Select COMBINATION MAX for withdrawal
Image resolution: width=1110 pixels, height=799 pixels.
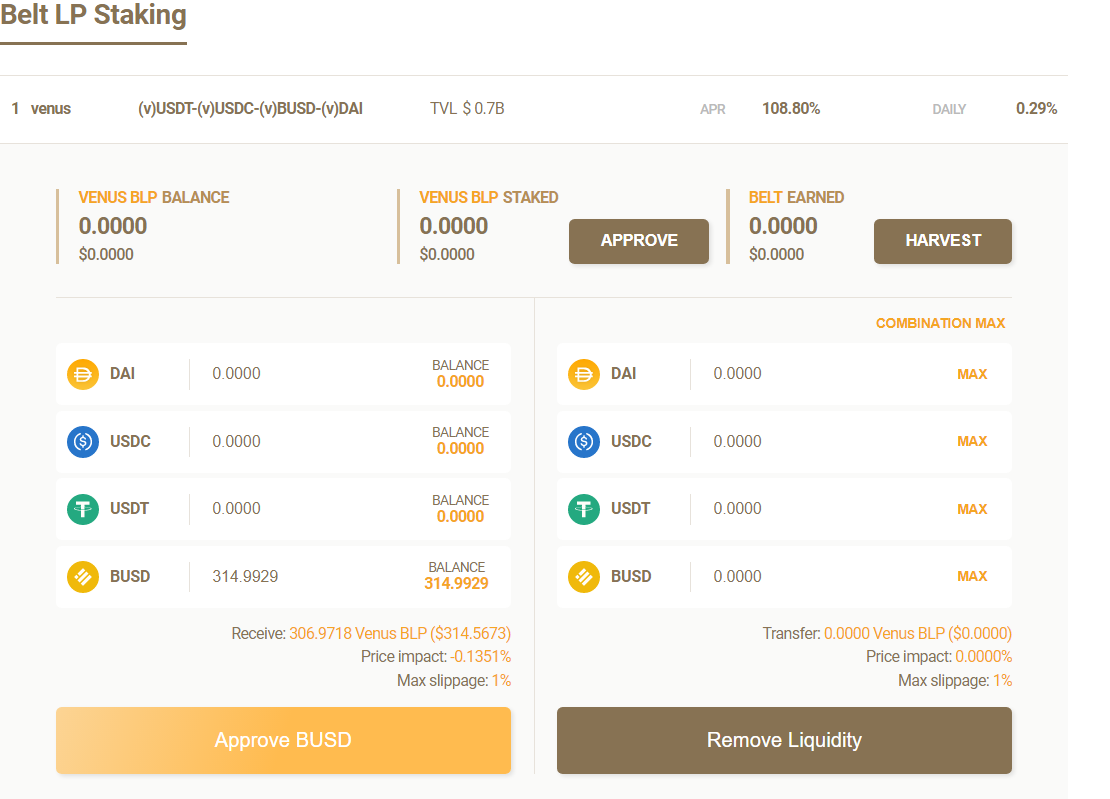940,323
